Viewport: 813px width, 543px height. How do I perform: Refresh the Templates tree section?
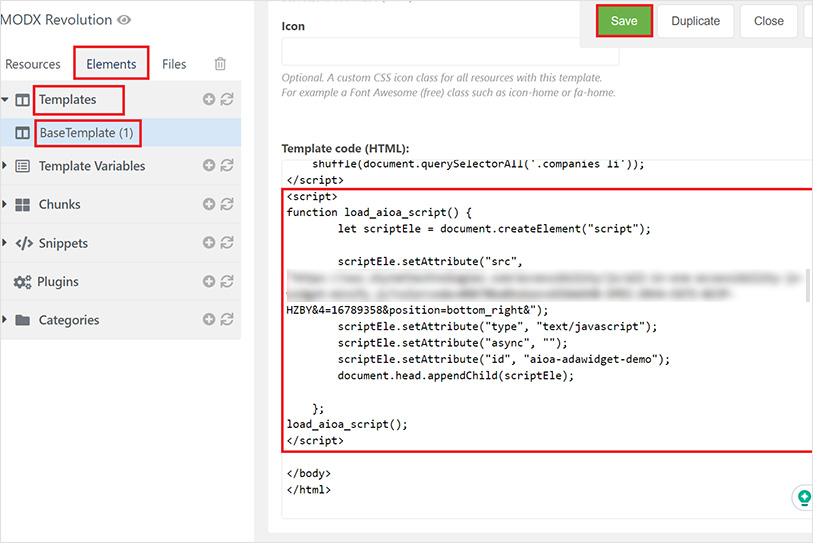227,99
